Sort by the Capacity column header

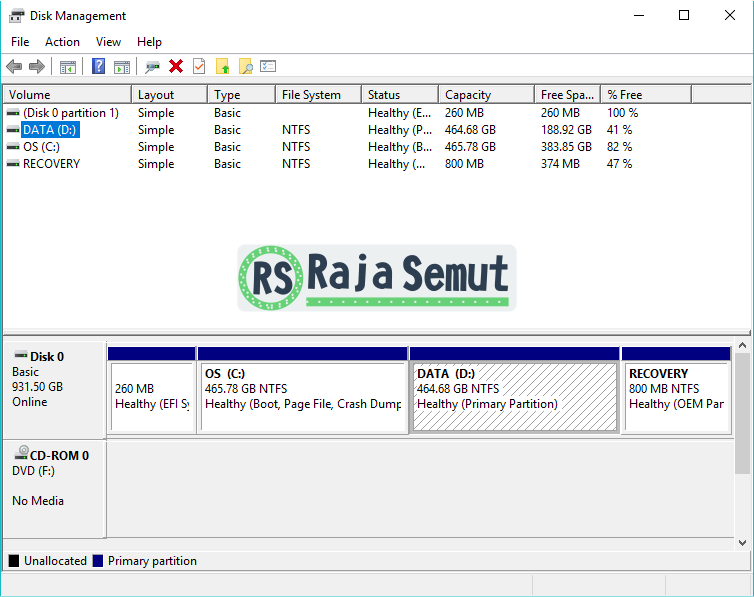pos(487,95)
